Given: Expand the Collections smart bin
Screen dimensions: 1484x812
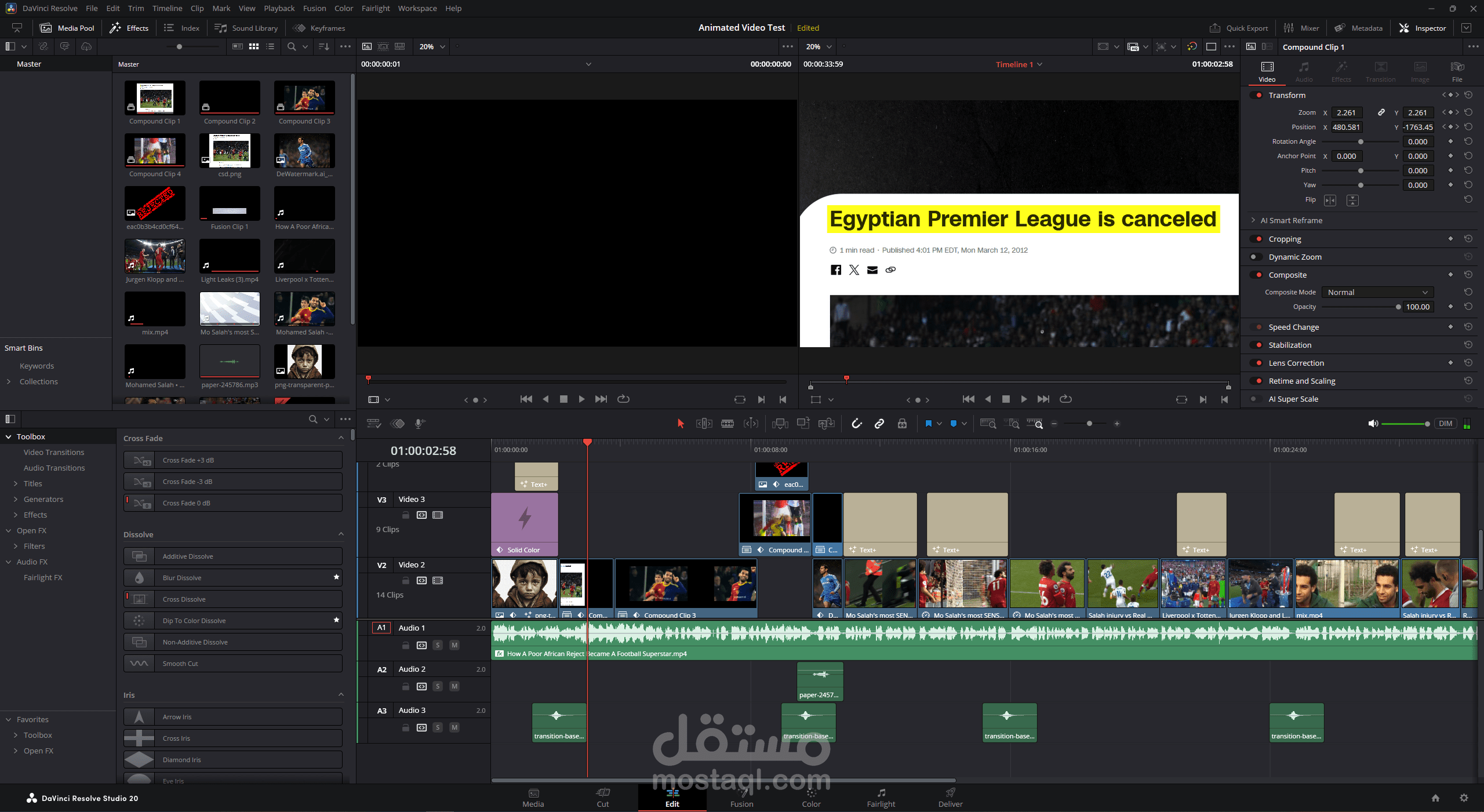Looking at the screenshot, I should 9,381.
